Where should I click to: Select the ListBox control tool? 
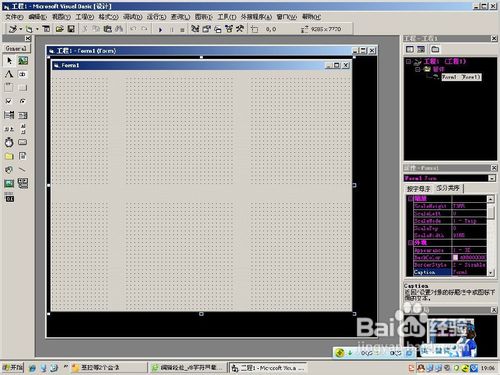[x=23, y=115]
